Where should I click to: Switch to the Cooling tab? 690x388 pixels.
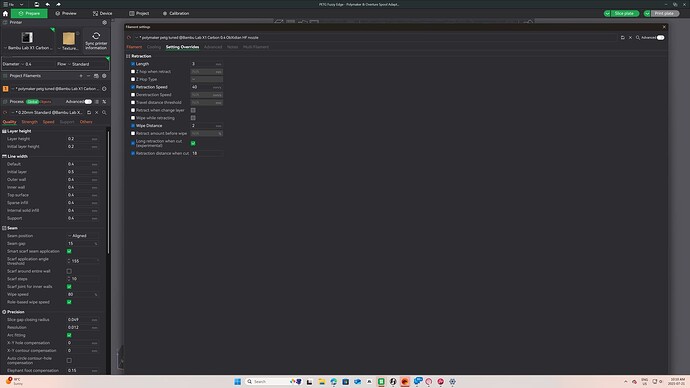[154, 47]
